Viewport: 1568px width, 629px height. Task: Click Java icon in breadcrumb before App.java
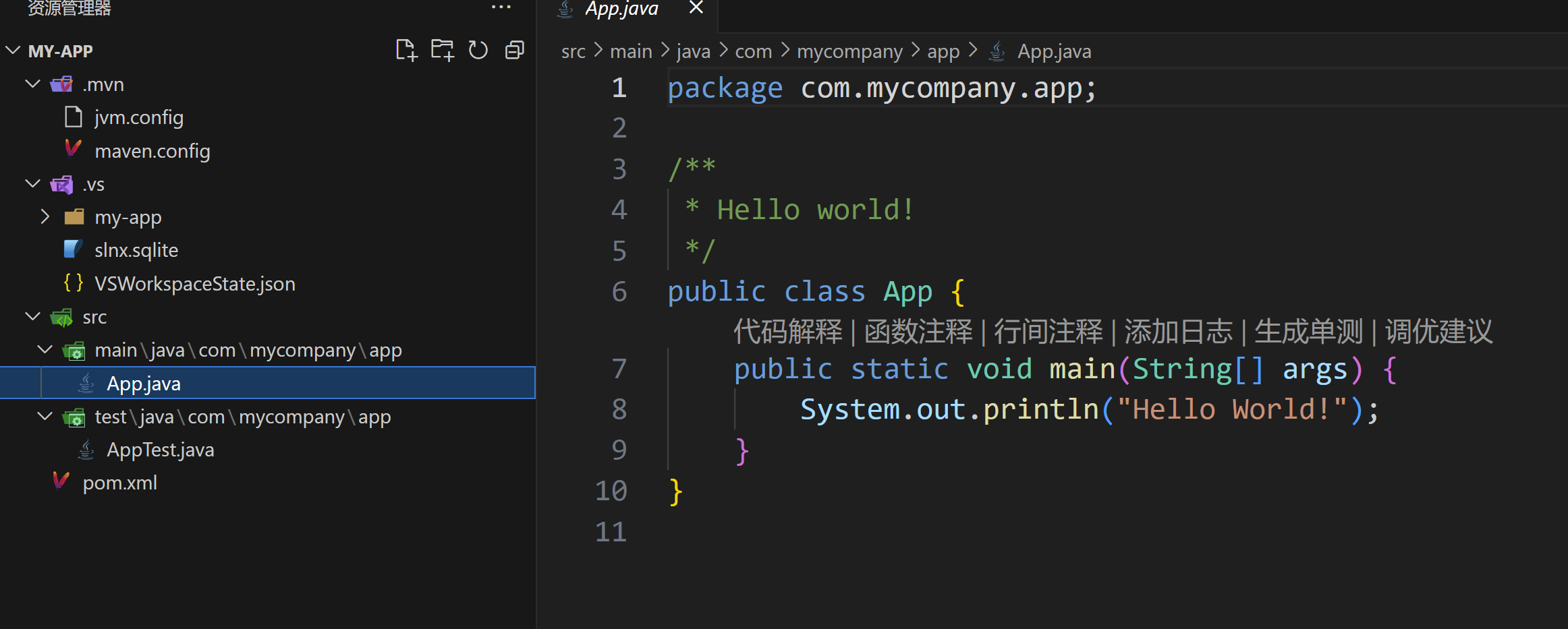(x=997, y=51)
